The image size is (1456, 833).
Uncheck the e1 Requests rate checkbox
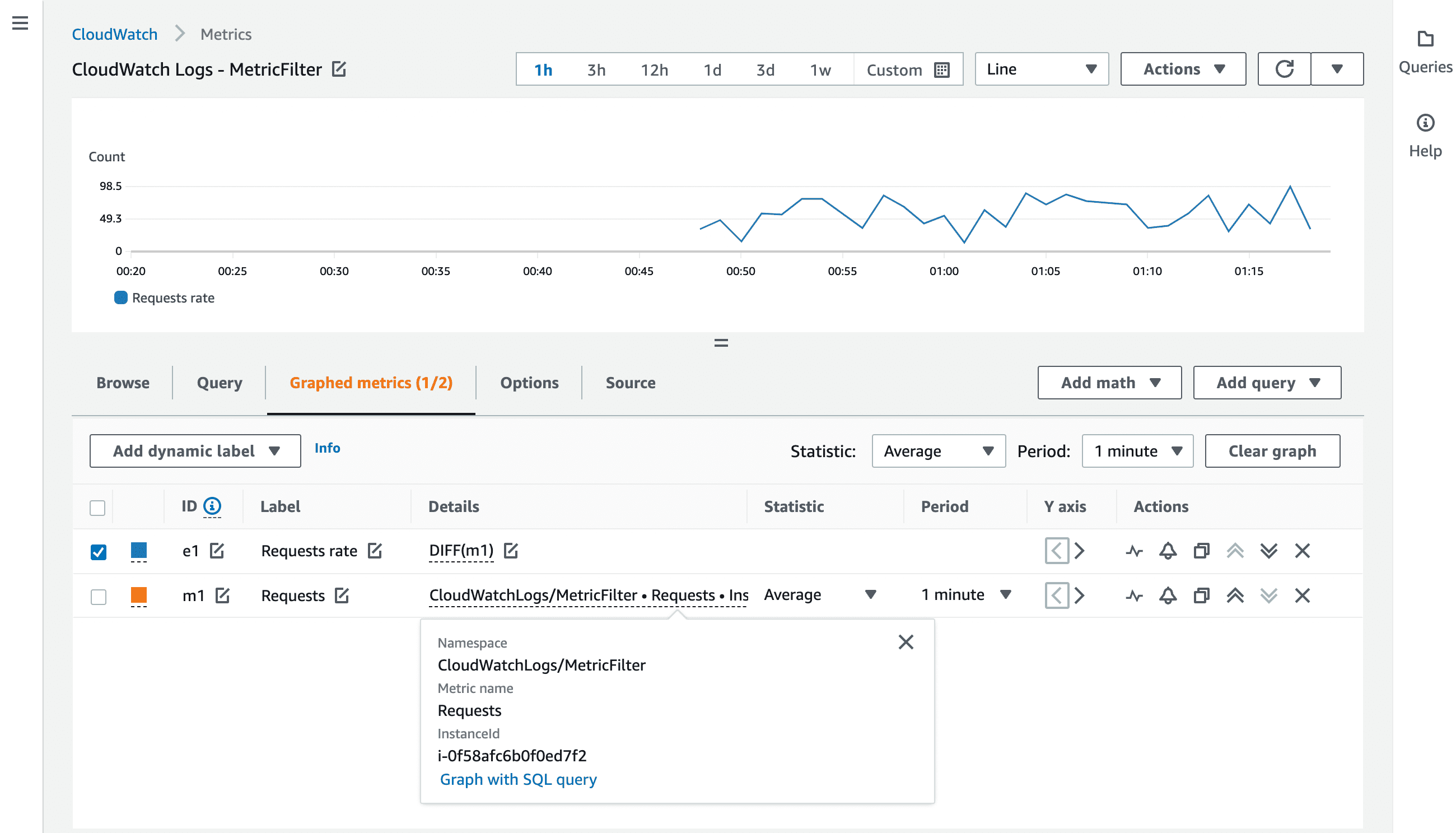pos(99,552)
